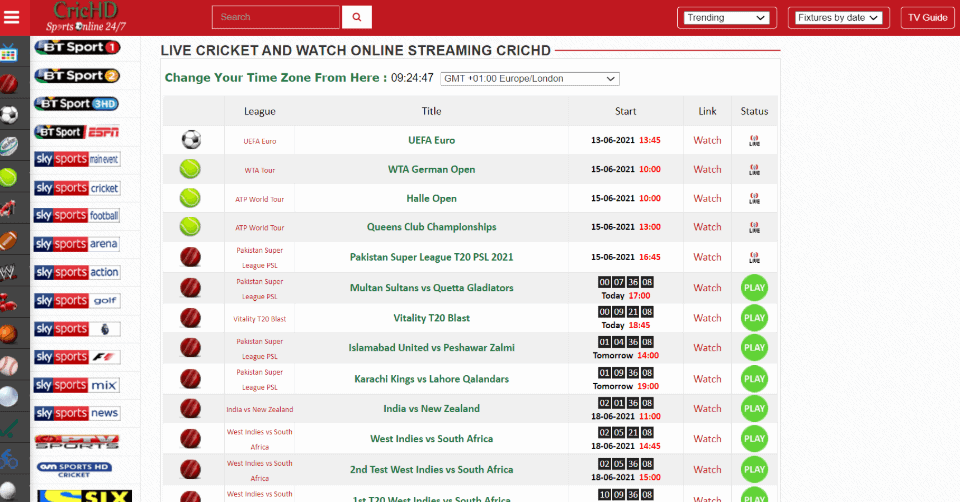Open BT Sport 2 channel
The image size is (960, 502).
click(77, 76)
